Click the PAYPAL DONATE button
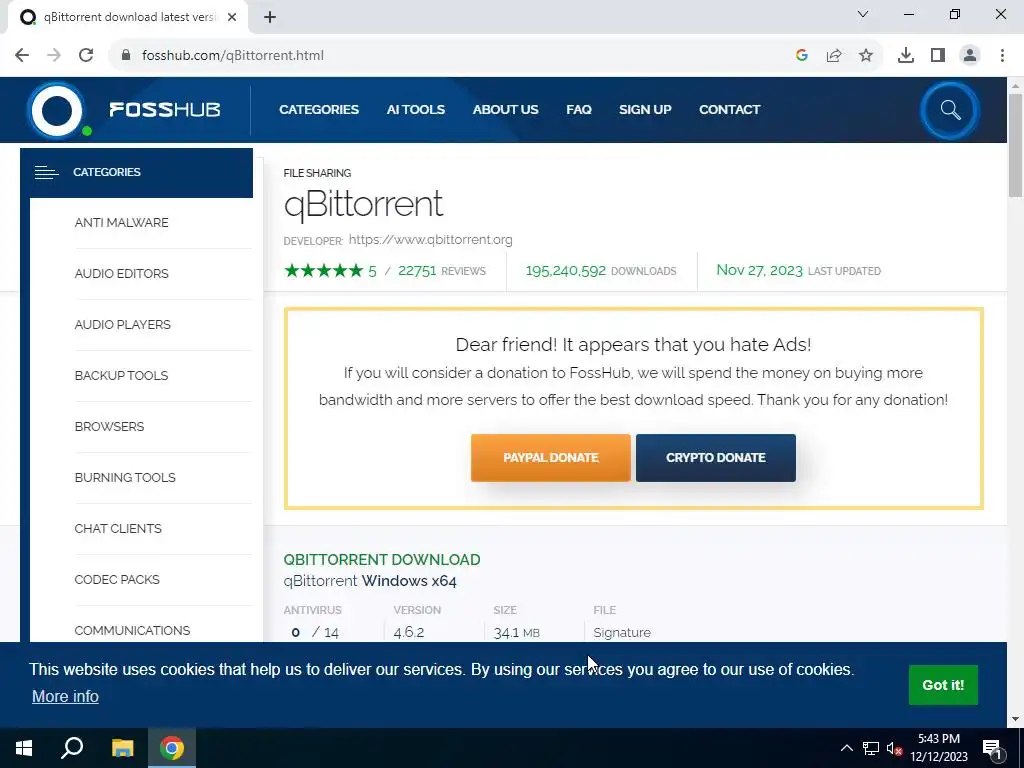Screen dimensions: 1024x768 point(551,458)
